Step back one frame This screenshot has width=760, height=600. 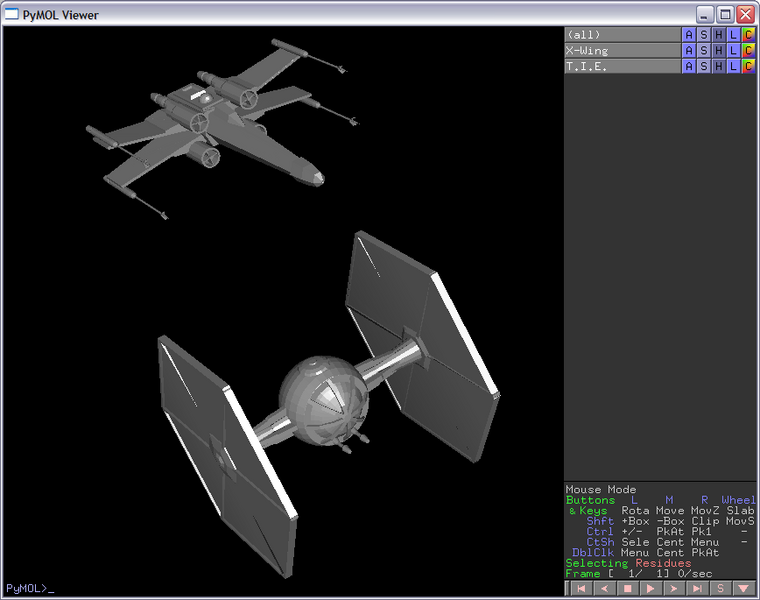tap(604, 589)
